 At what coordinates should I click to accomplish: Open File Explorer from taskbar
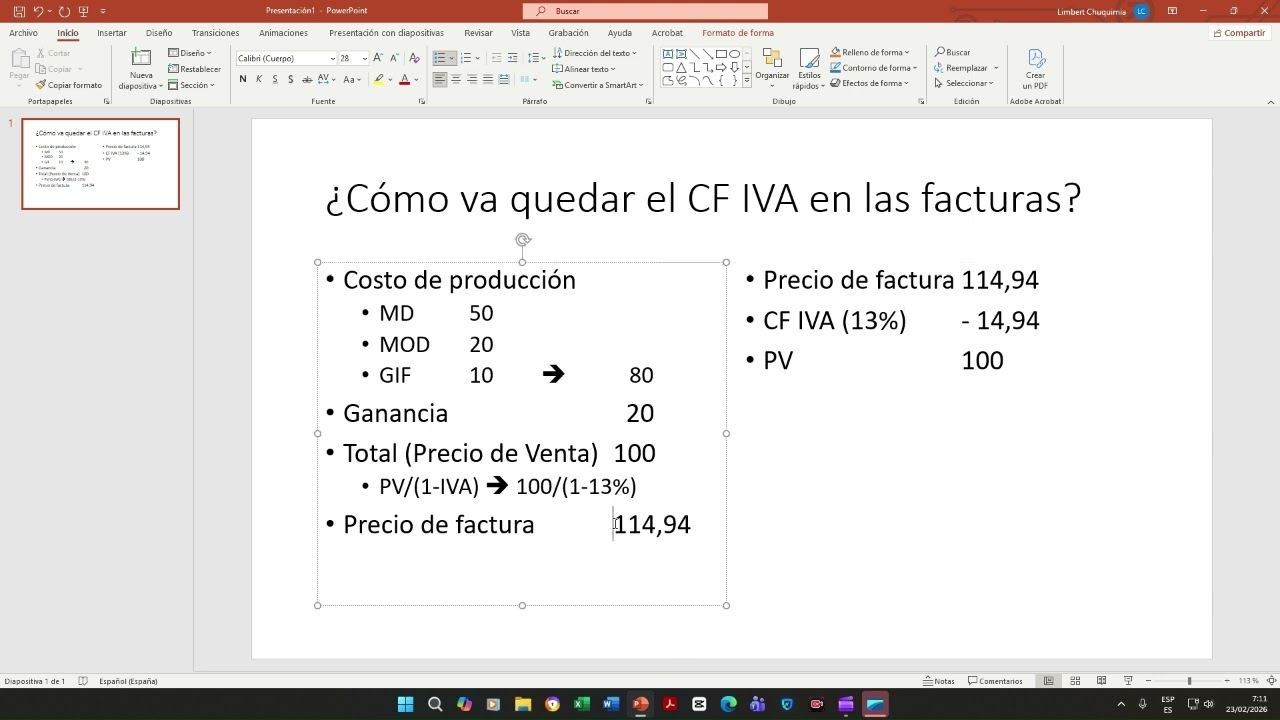tap(523, 704)
